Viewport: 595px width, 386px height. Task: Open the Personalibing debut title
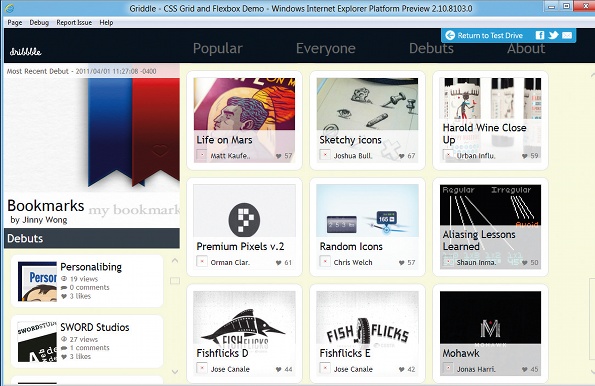[x=91, y=267]
